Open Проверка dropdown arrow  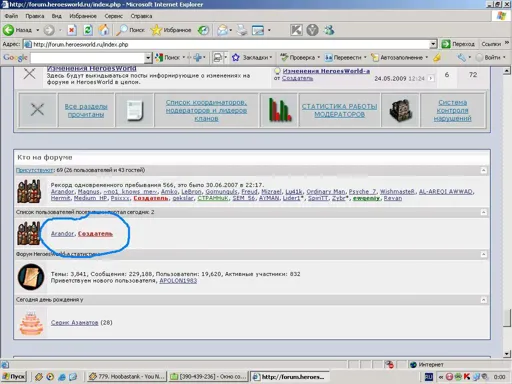point(318,57)
